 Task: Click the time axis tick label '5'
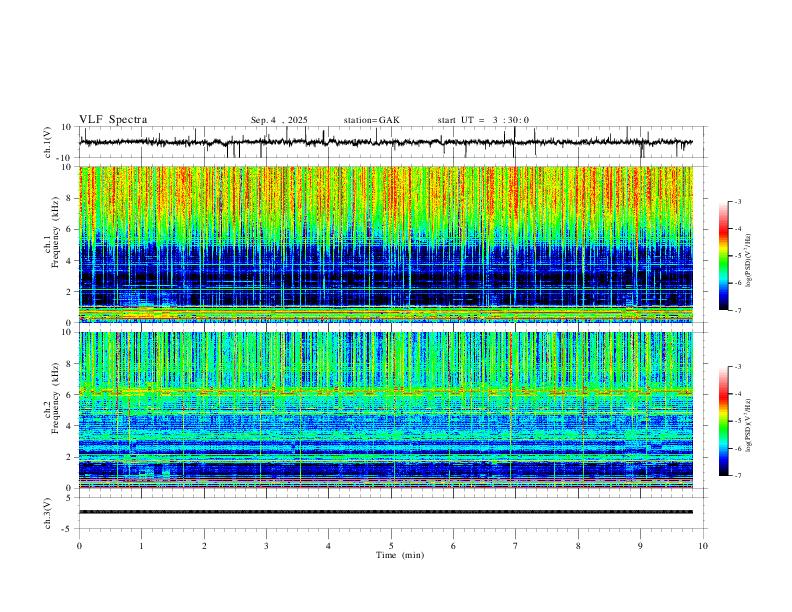click(x=391, y=546)
